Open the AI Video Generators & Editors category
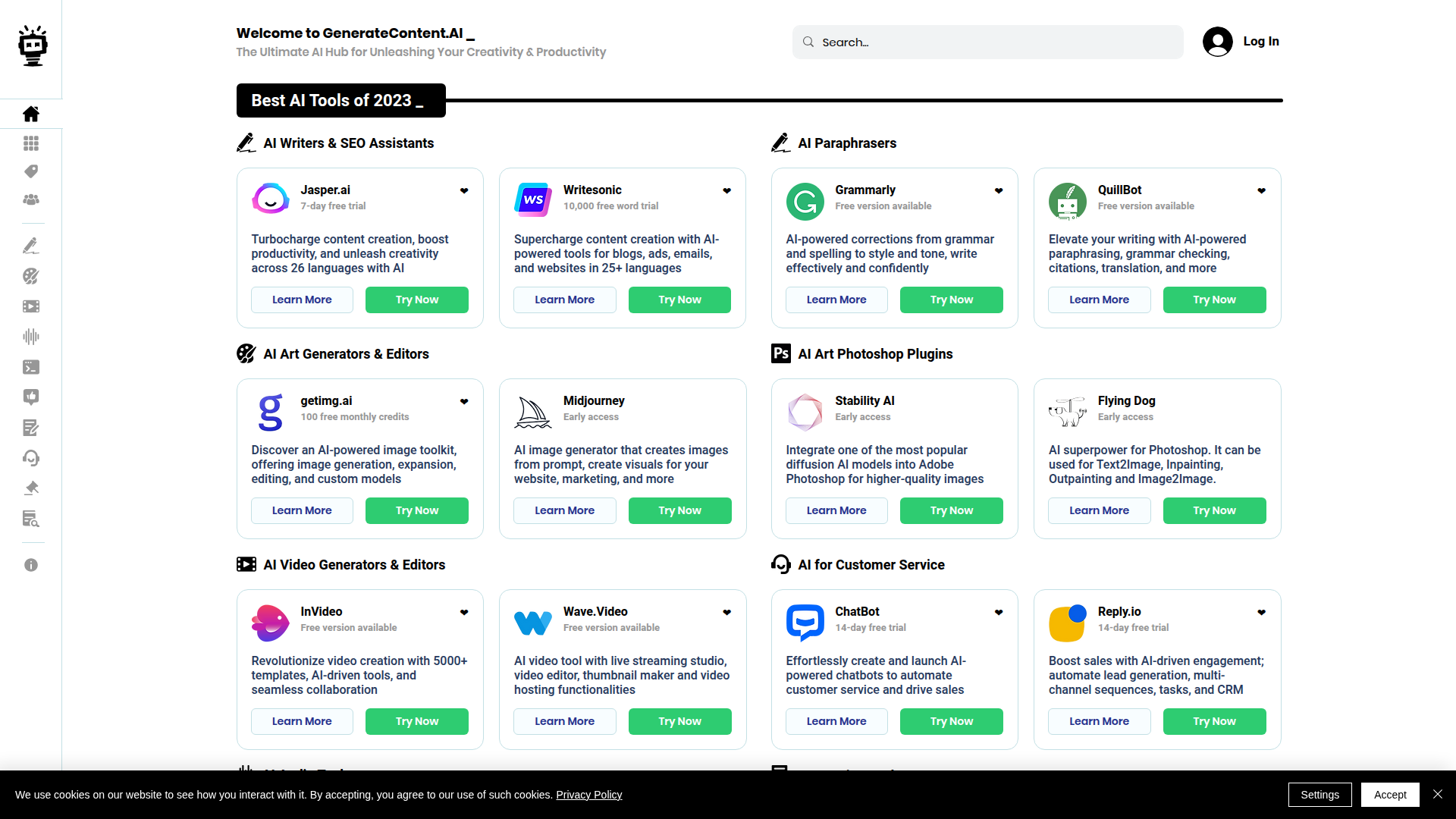1456x819 pixels. point(354,565)
